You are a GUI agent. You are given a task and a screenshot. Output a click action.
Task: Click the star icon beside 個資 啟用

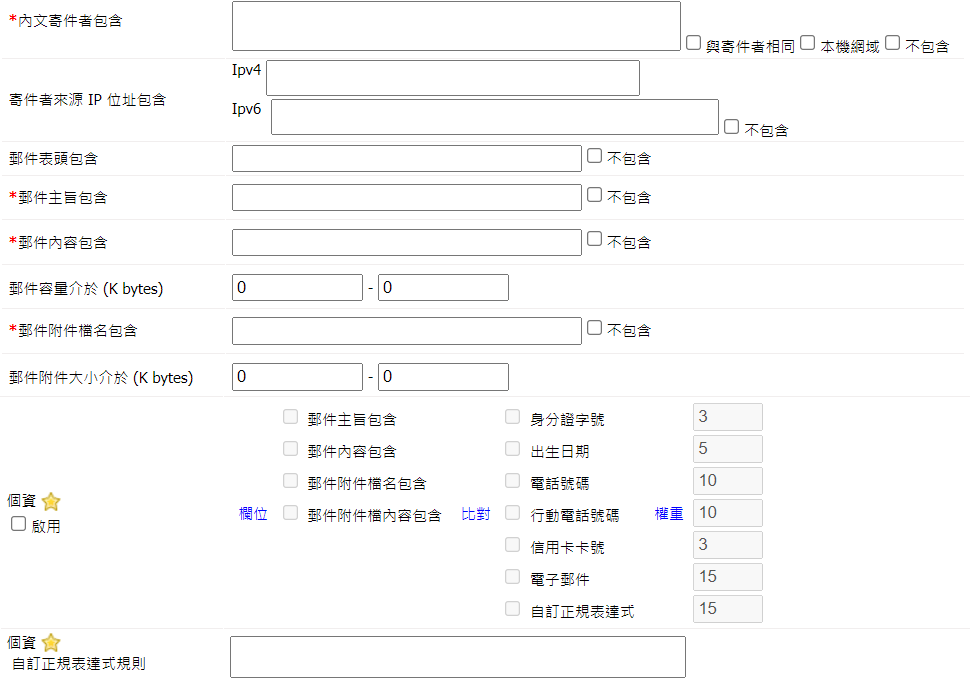coord(51,502)
